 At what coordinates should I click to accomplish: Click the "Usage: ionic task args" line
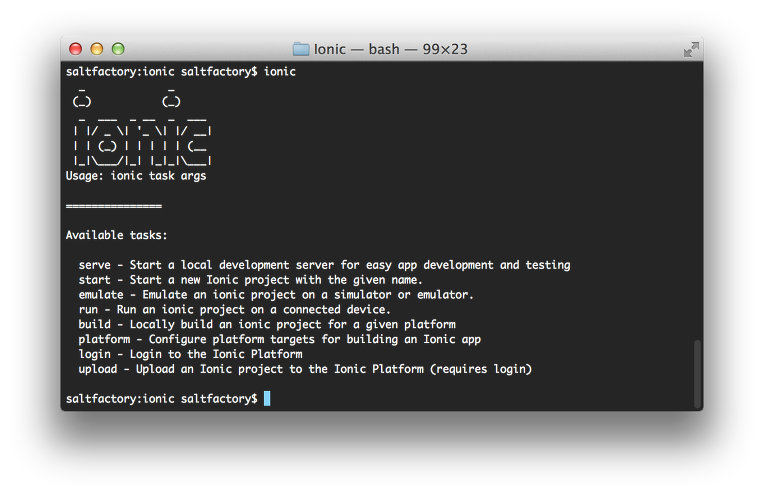coord(135,176)
